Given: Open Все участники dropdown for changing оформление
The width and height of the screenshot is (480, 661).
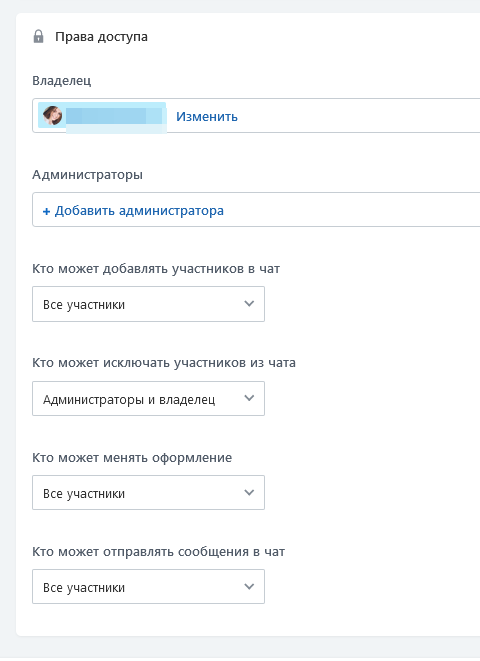Looking at the screenshot, I should pos(148,492).
